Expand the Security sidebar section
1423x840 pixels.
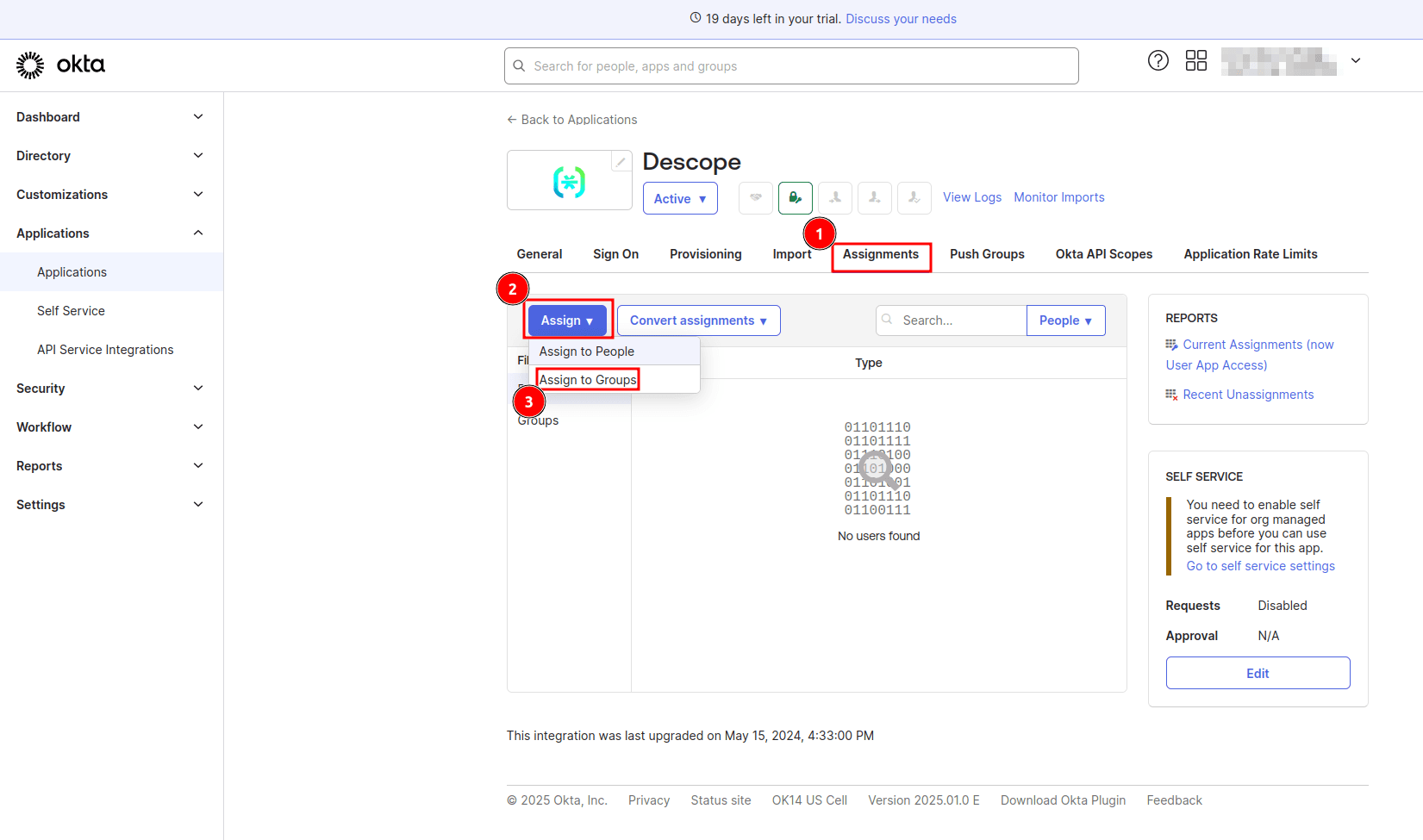(x=110, y=389)
